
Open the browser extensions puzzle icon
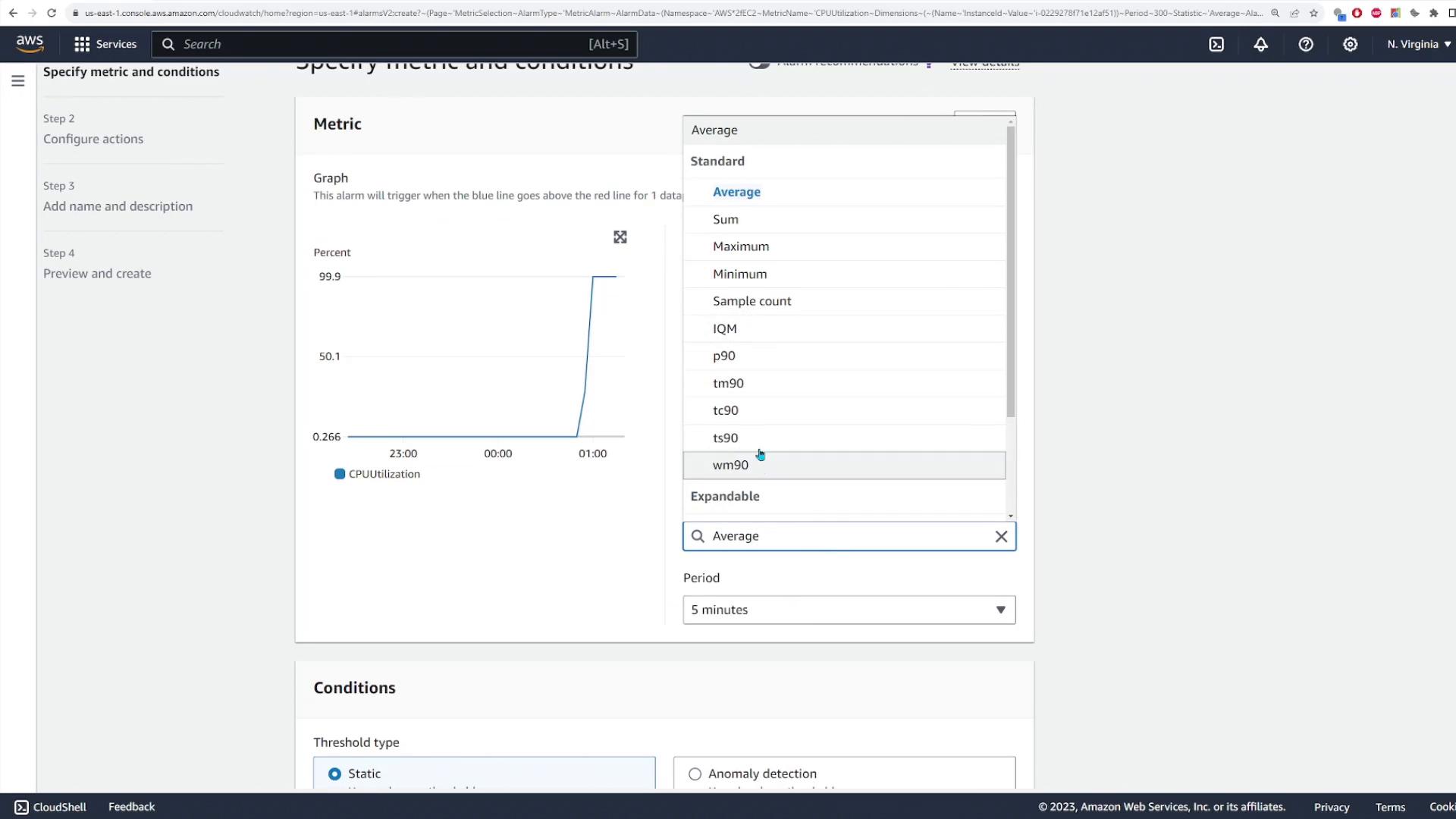click(1433, 13)
